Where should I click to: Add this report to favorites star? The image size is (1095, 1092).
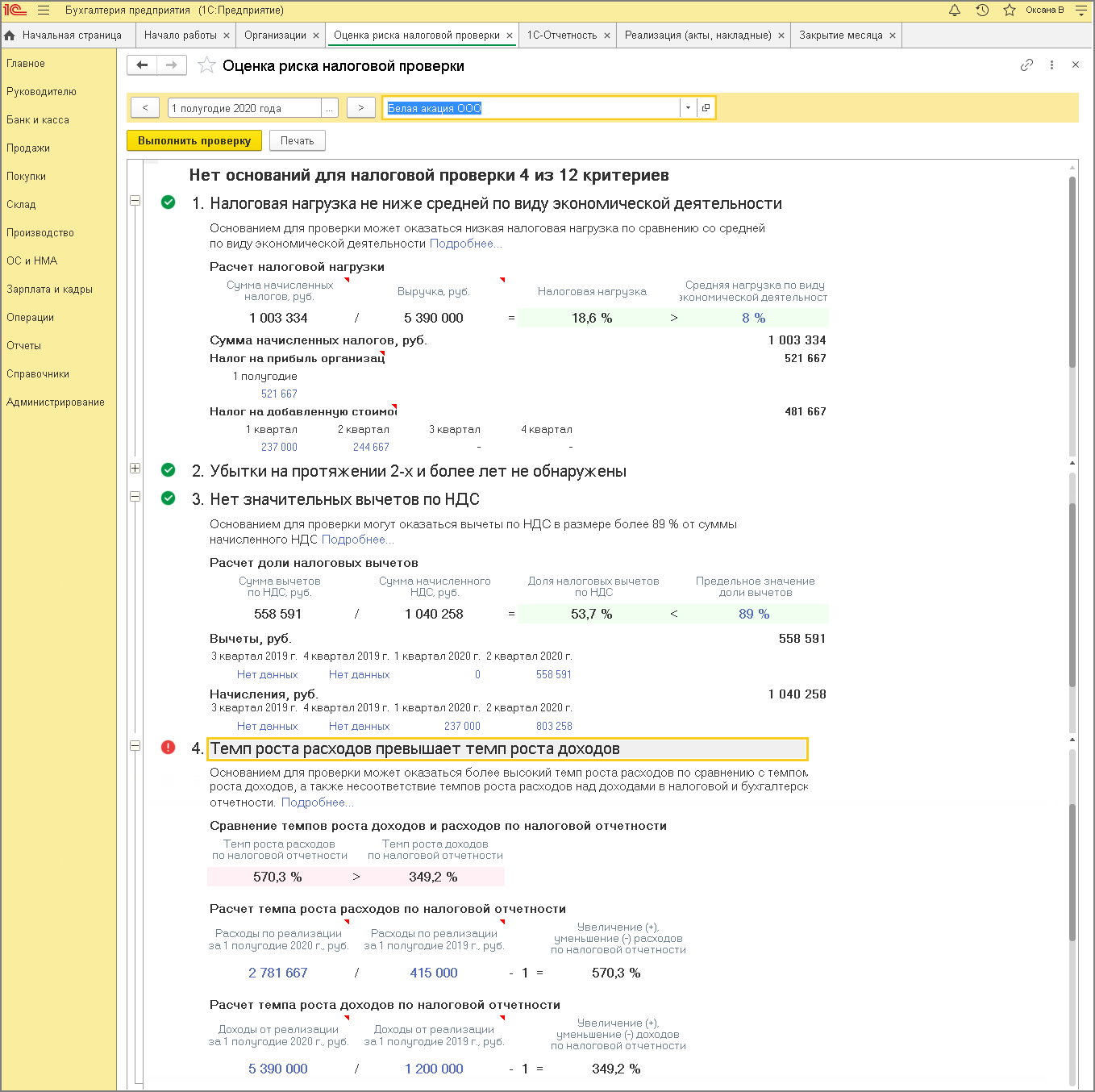pyautogui.click(x=206, y=65)
